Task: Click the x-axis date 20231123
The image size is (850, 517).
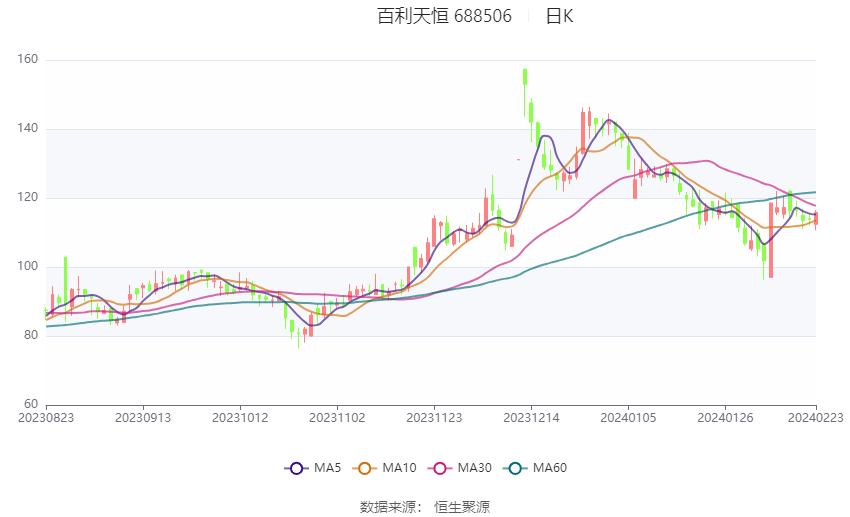Action: [x=434, y=418]
